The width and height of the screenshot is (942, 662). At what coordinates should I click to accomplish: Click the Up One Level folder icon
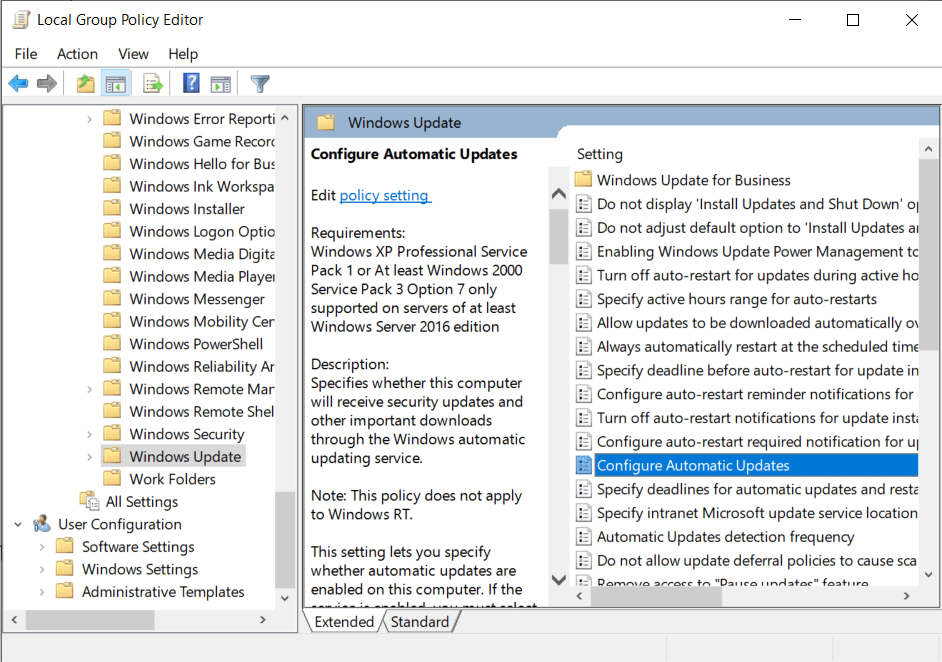pos(86,84)
